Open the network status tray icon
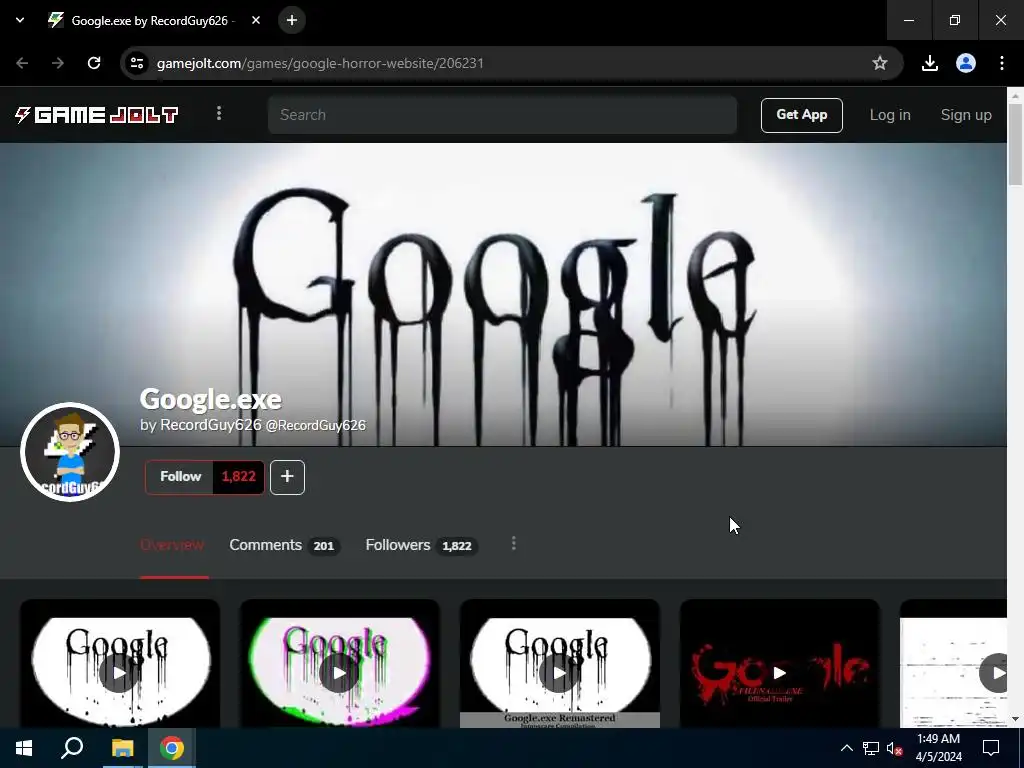The height and width of the screenshot is (768, 1024). [871, 748]
